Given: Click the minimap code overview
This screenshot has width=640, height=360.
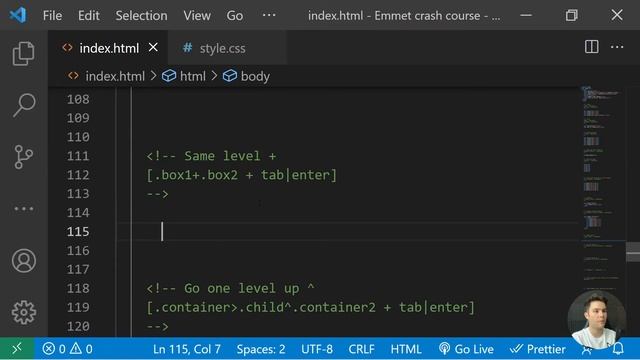Looking at the screenshot, I should 603,184.
